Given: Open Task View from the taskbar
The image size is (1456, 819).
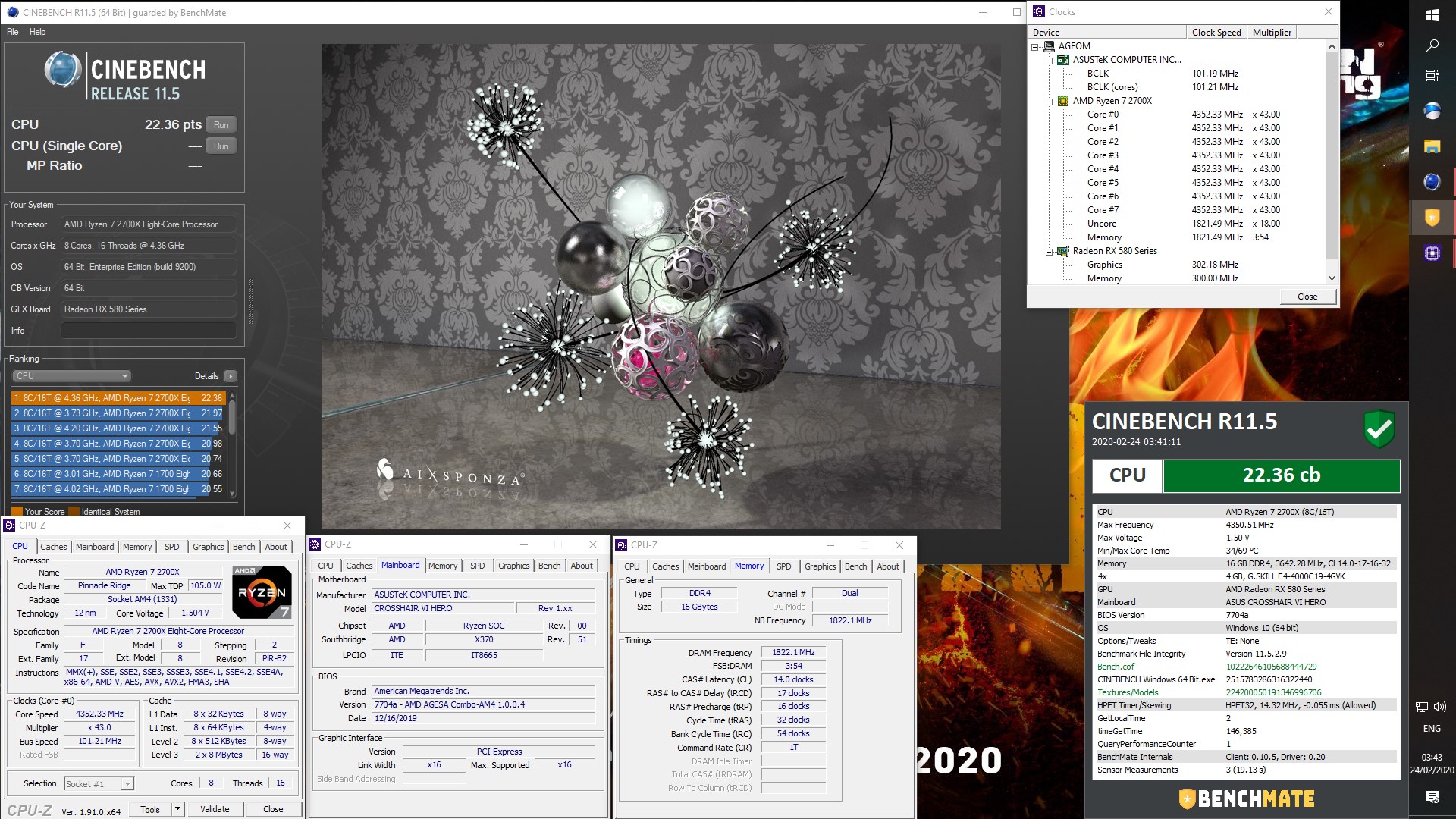Looking at the screenshot, I should [1432, 76].
